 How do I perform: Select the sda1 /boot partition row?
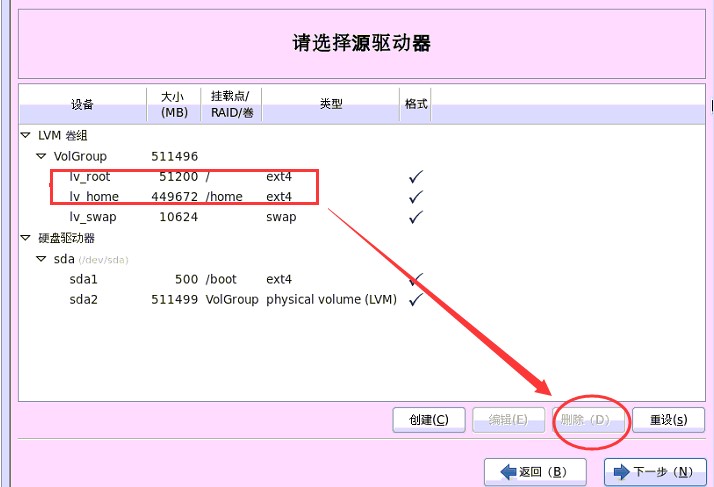85,279
